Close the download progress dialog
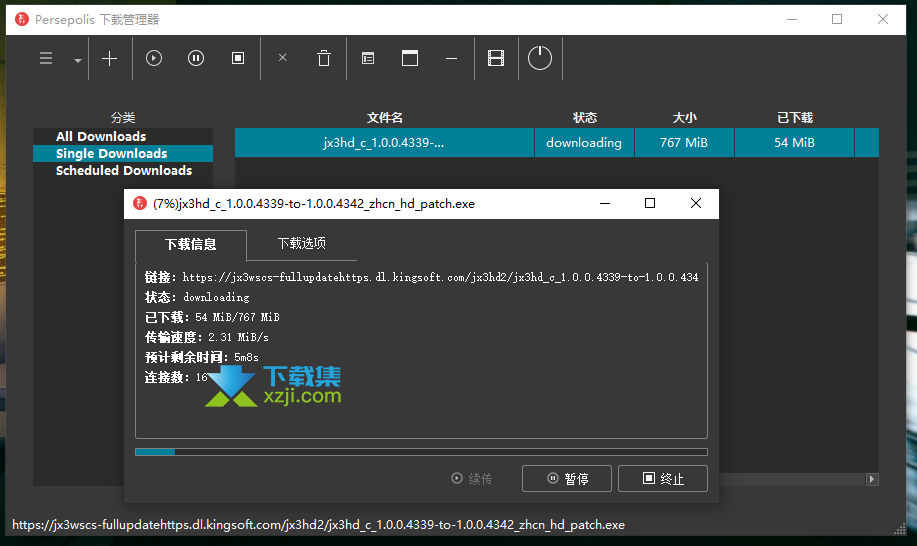 click(x=695, y=203)
